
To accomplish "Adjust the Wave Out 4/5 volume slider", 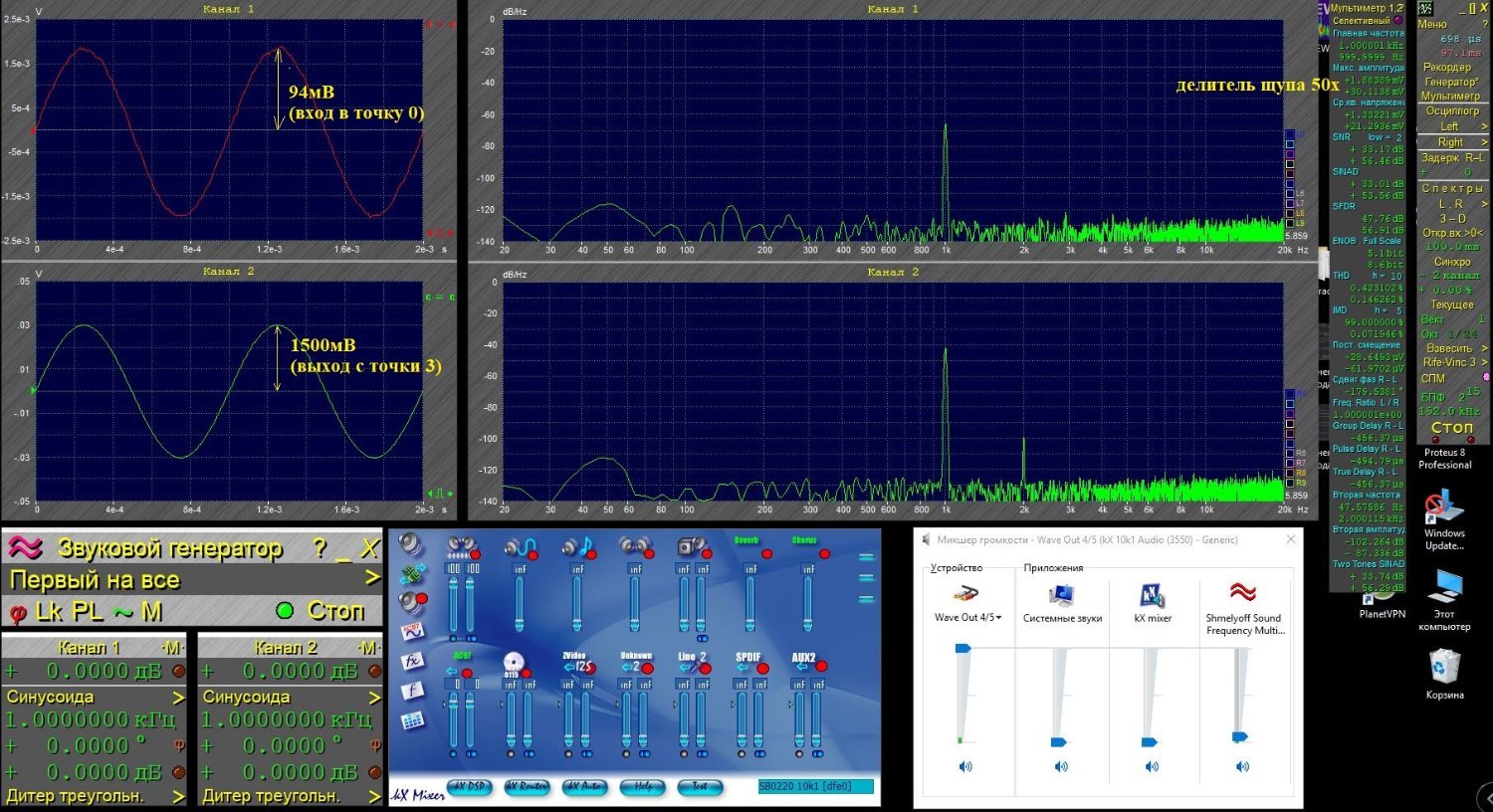I will coord(962,648).
